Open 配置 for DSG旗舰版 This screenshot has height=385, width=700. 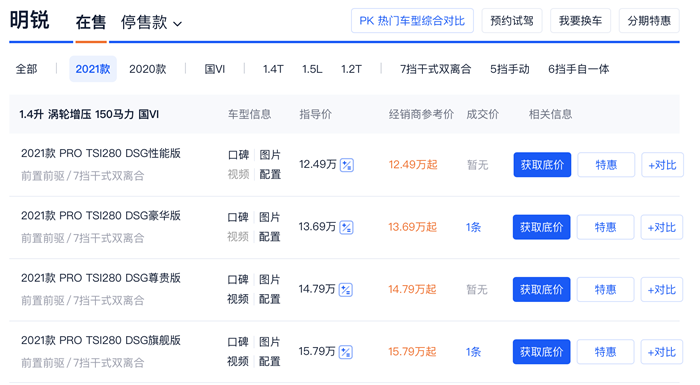click(x=270, y=361)
